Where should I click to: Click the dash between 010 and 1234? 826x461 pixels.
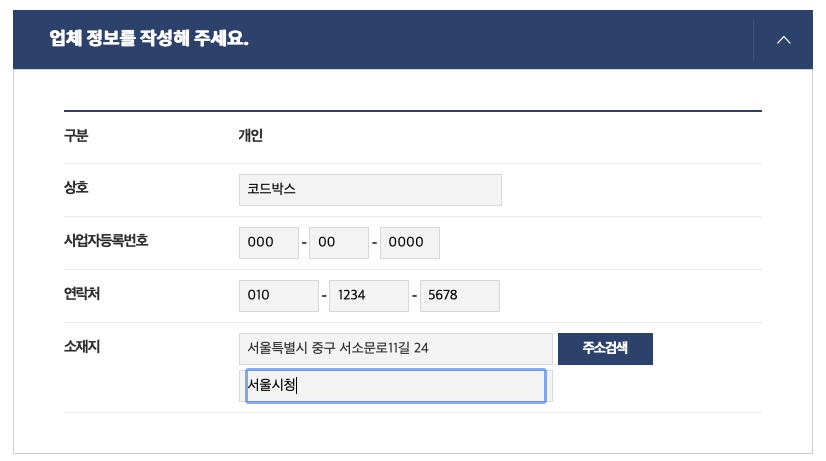pos(324,296)
